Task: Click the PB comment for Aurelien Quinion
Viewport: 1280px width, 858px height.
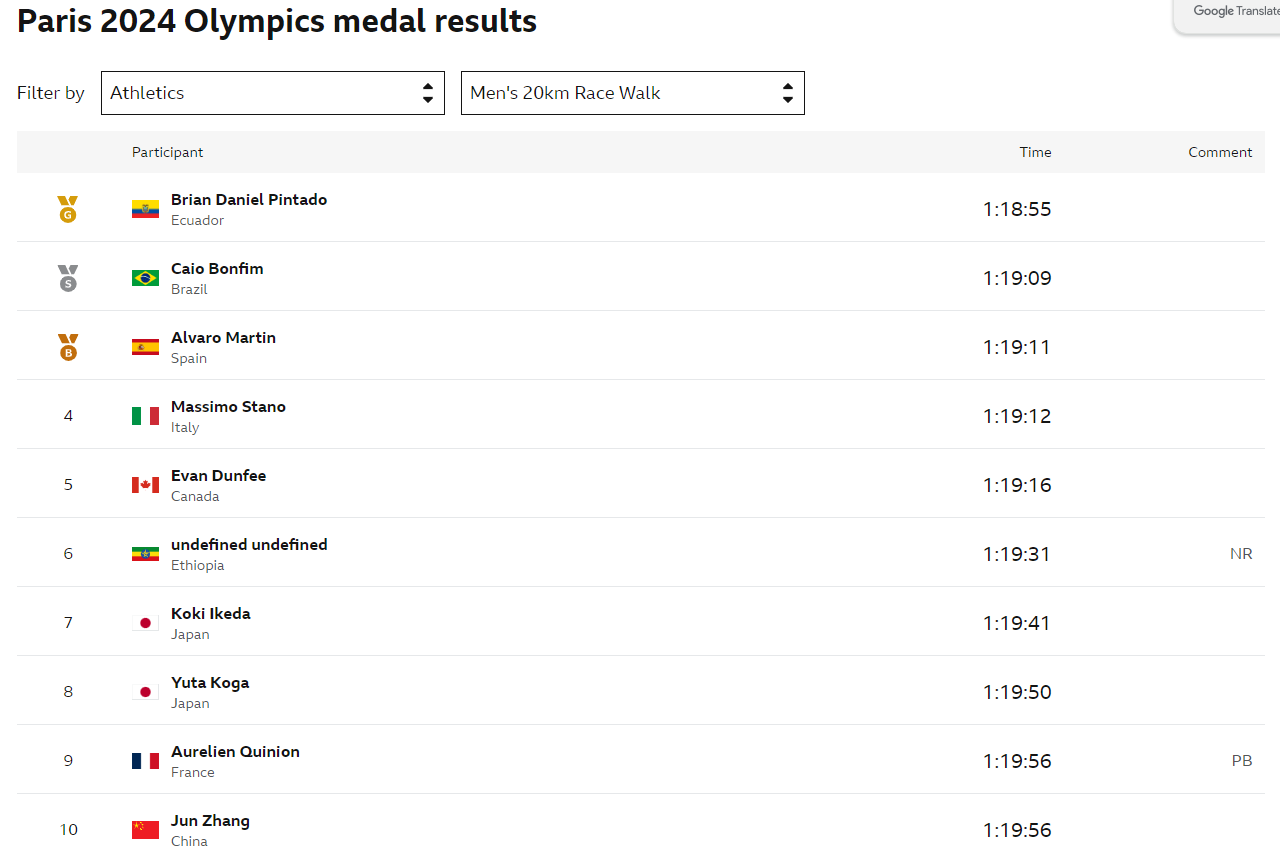Action: click(x=1242, y=760)
